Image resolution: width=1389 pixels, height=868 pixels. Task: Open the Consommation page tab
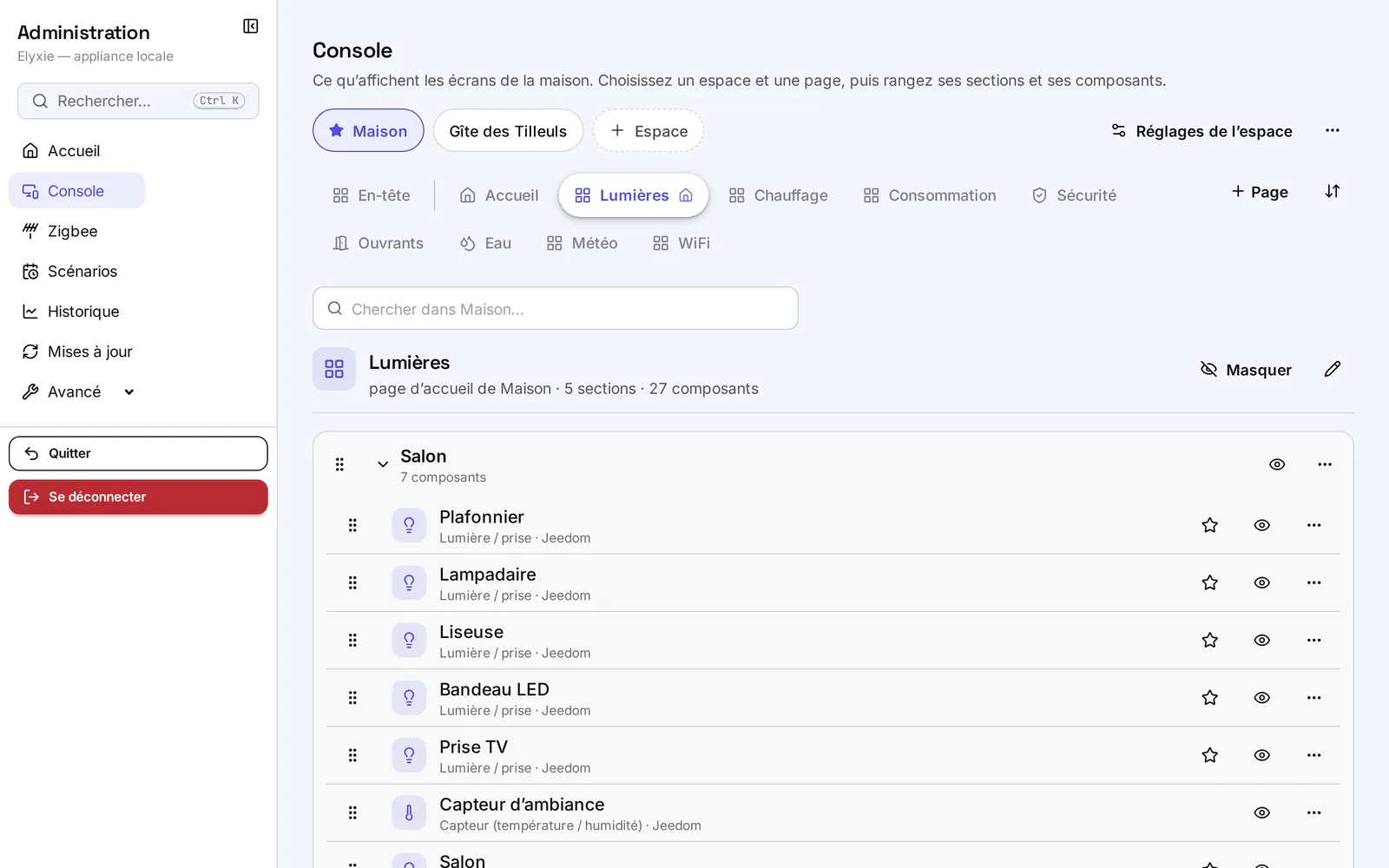point(929,195)
